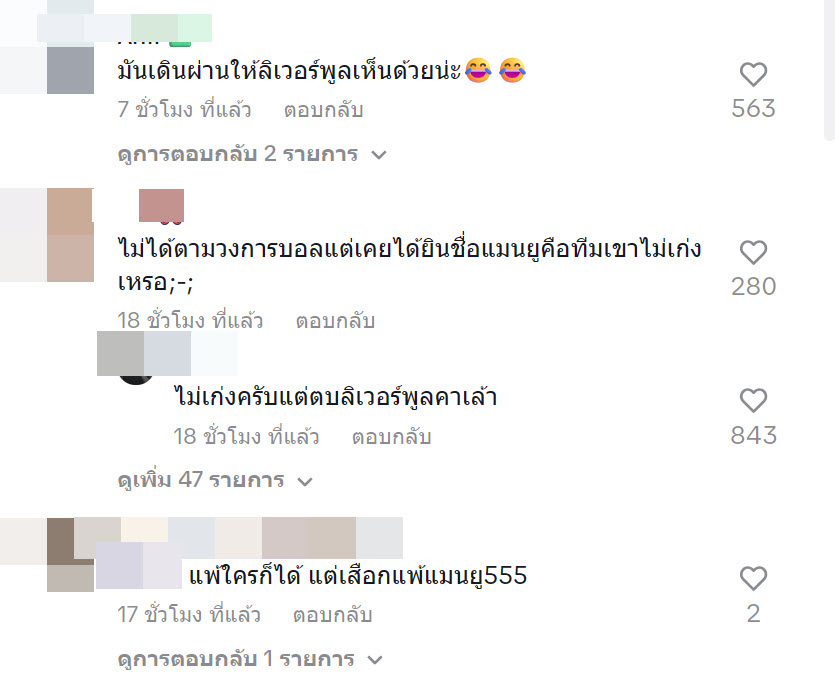Like the comment with 2 likes
Image resolution: width=835 pixels, height=693 pixels.
pyautogui.click(x=753, y=578)
